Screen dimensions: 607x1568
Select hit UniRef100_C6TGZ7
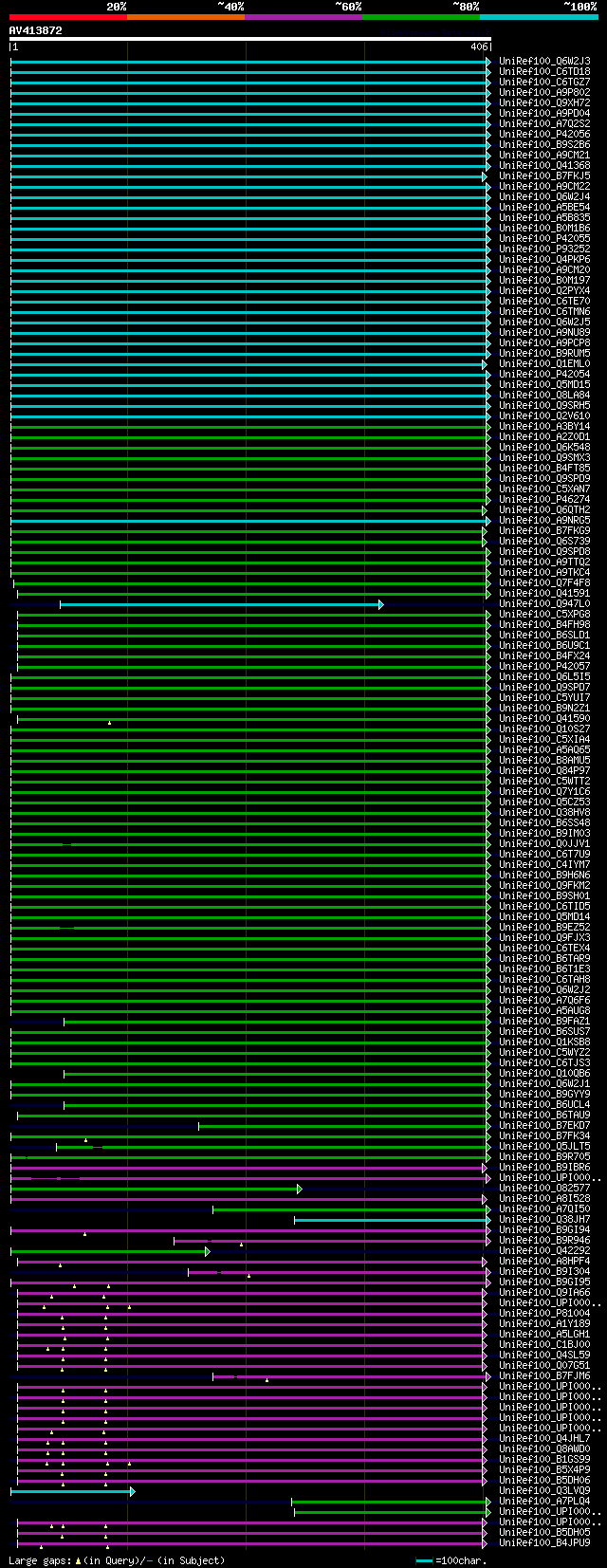tap(544, 82)
